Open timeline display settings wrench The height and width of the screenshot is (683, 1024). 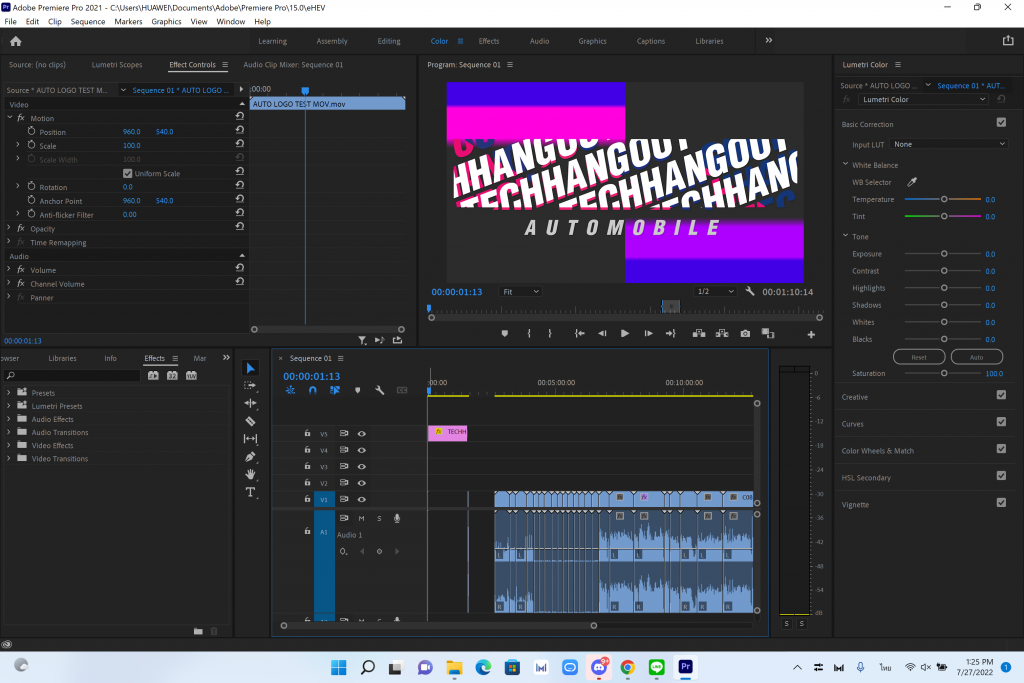379,390
